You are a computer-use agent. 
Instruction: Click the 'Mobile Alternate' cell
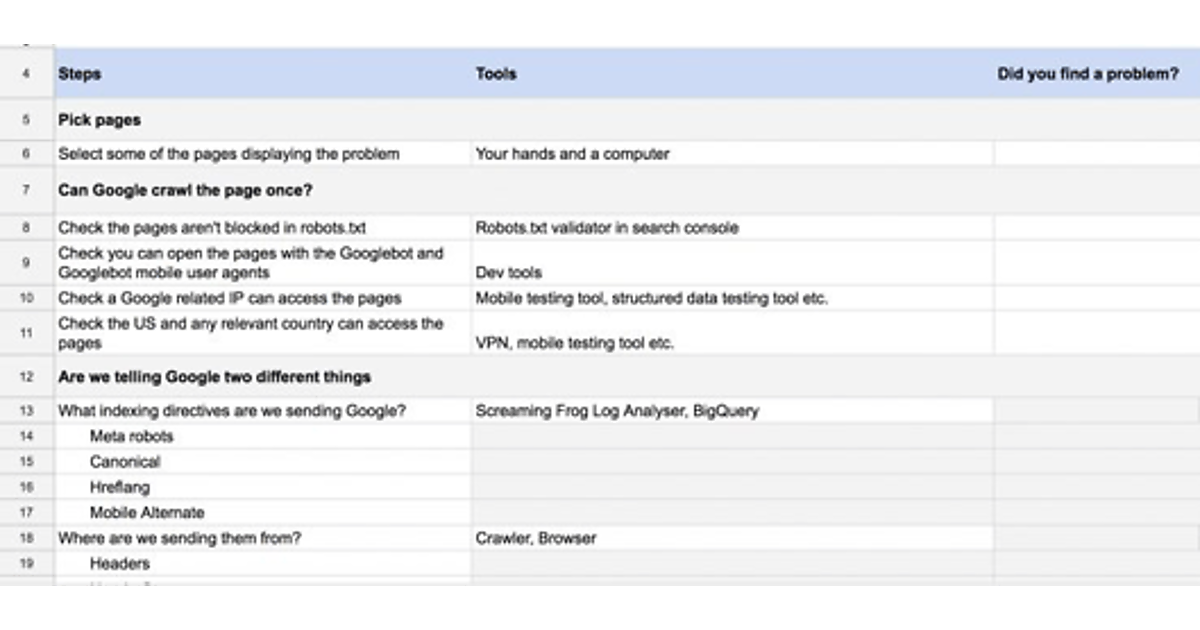[146, 513]
